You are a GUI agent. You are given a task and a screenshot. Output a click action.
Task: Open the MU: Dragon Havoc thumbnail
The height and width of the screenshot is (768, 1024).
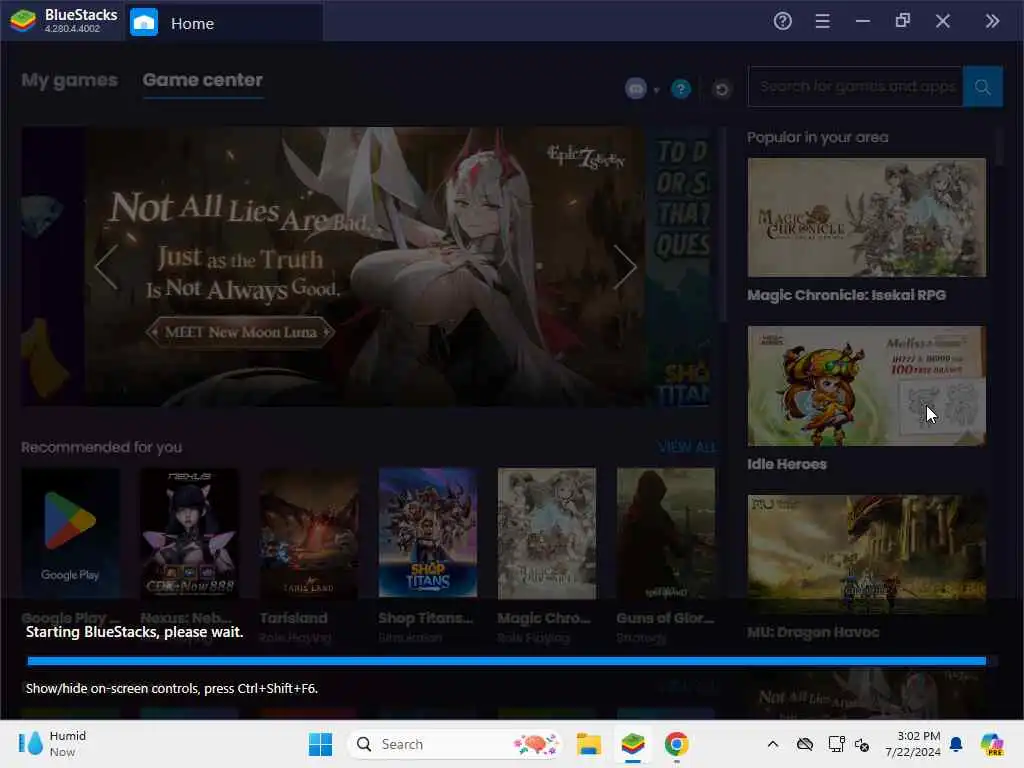[867, 554]
